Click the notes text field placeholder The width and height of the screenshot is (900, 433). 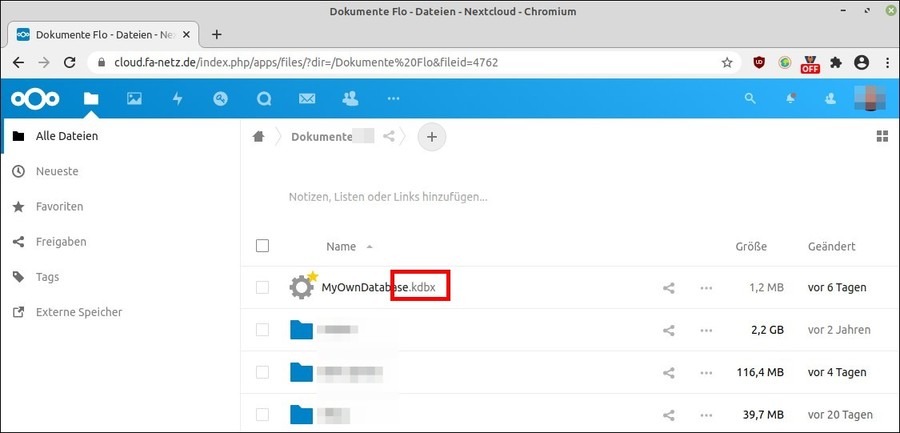pyautogui.click(x=388, y=197)
